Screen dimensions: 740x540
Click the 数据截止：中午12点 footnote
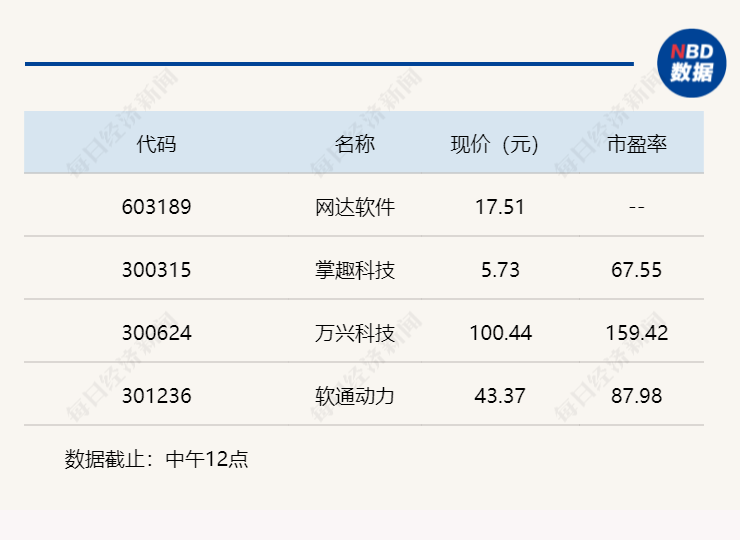coord(156,459)
